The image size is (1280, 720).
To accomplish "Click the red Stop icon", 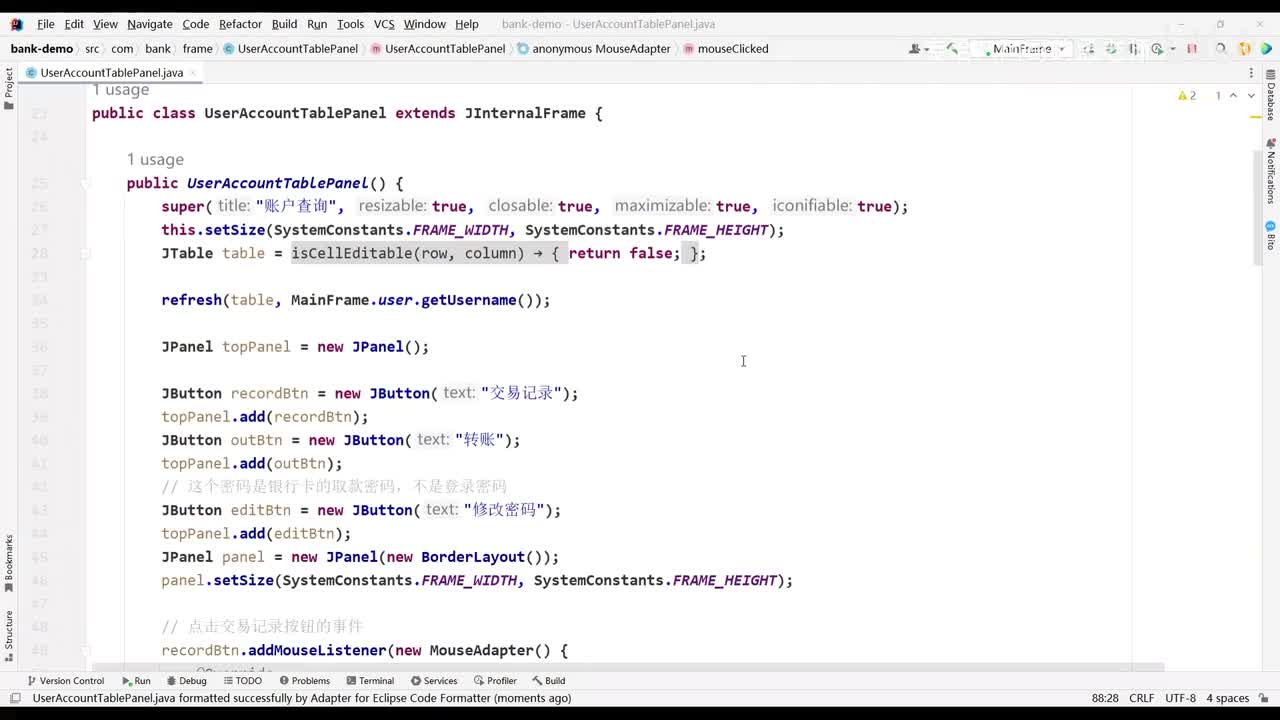I will pos(1192,49).
